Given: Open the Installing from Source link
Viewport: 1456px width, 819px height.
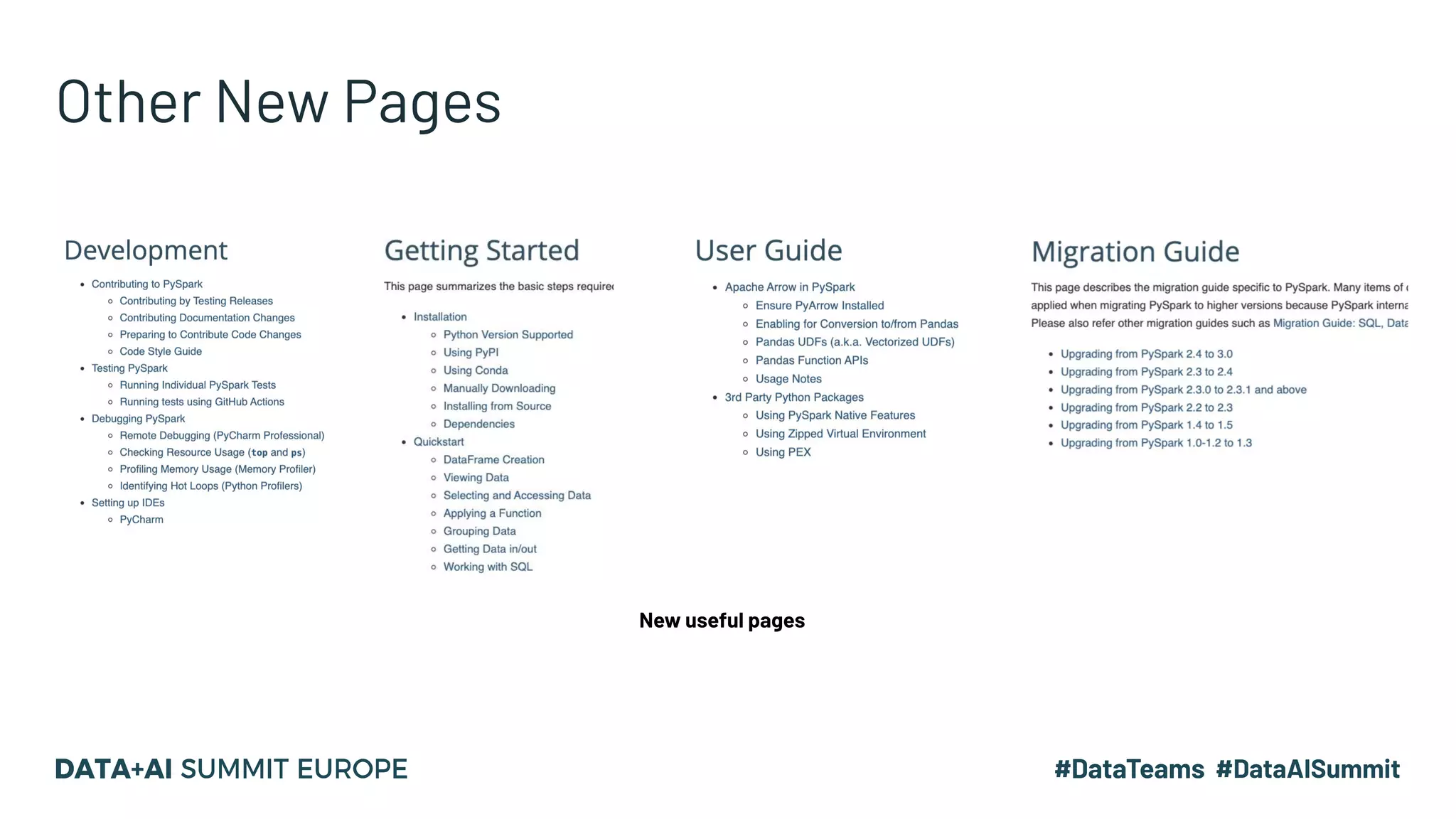Looking at the screenshot, I should click(498, 406).
